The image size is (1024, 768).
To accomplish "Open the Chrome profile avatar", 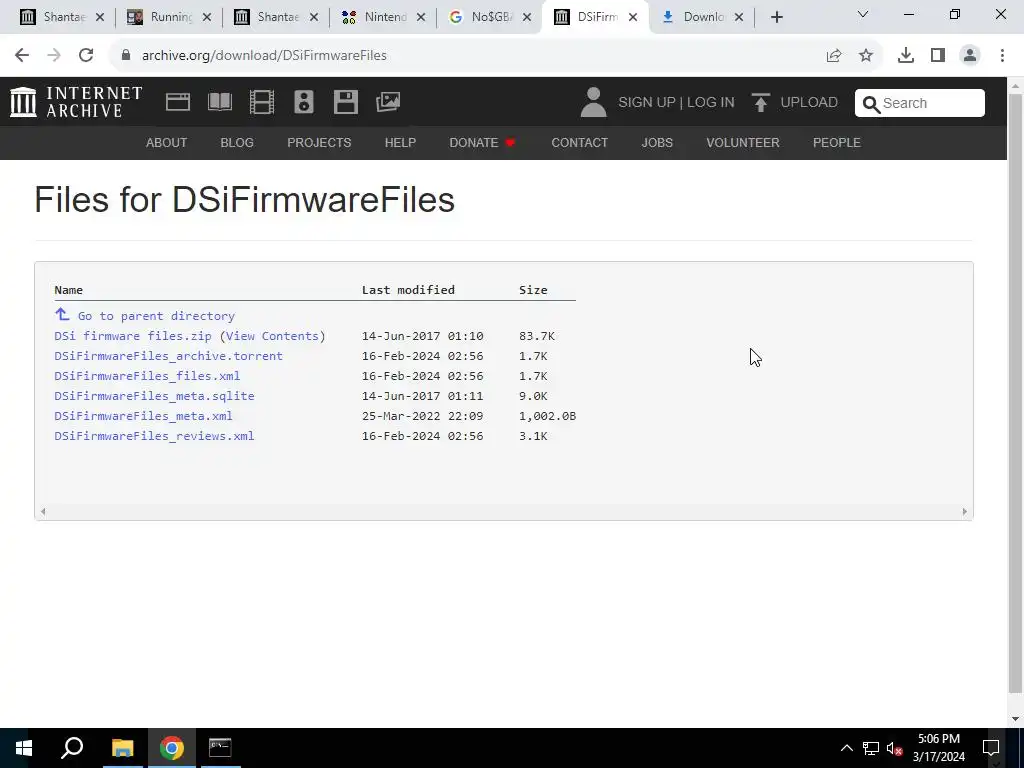I will point(970,56).
